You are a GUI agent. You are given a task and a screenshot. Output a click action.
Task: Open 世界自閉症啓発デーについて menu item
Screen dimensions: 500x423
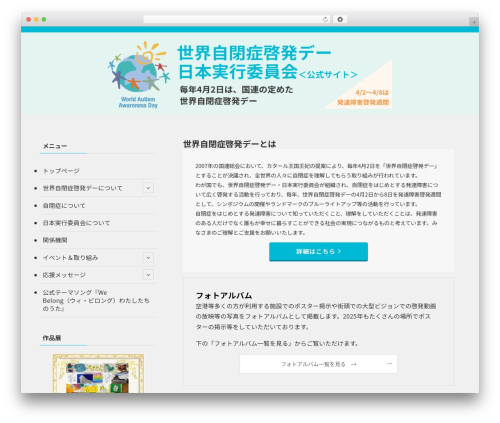pos(82,188)
